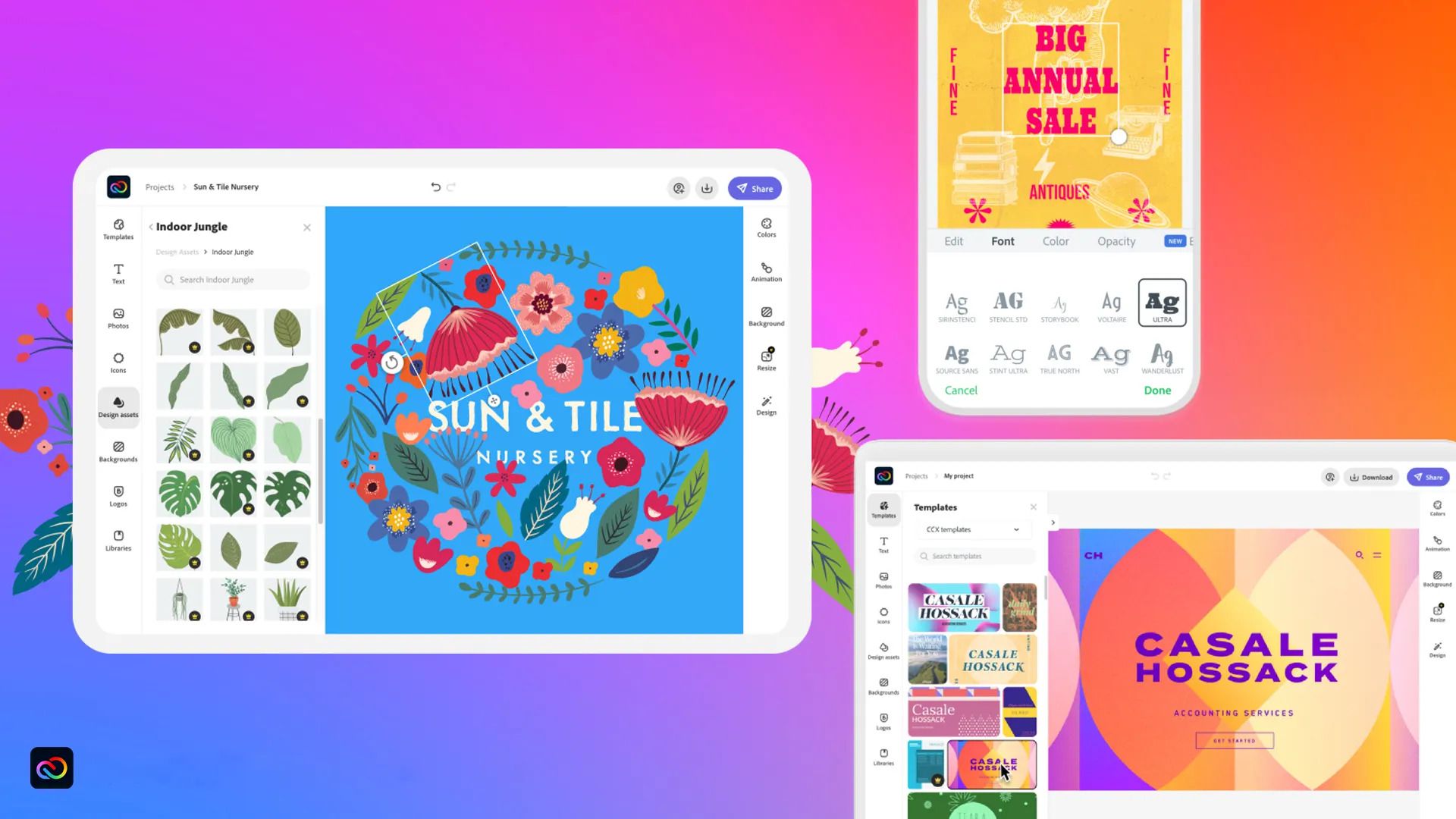Click the Font tab in panel

tap(1003, 241)
